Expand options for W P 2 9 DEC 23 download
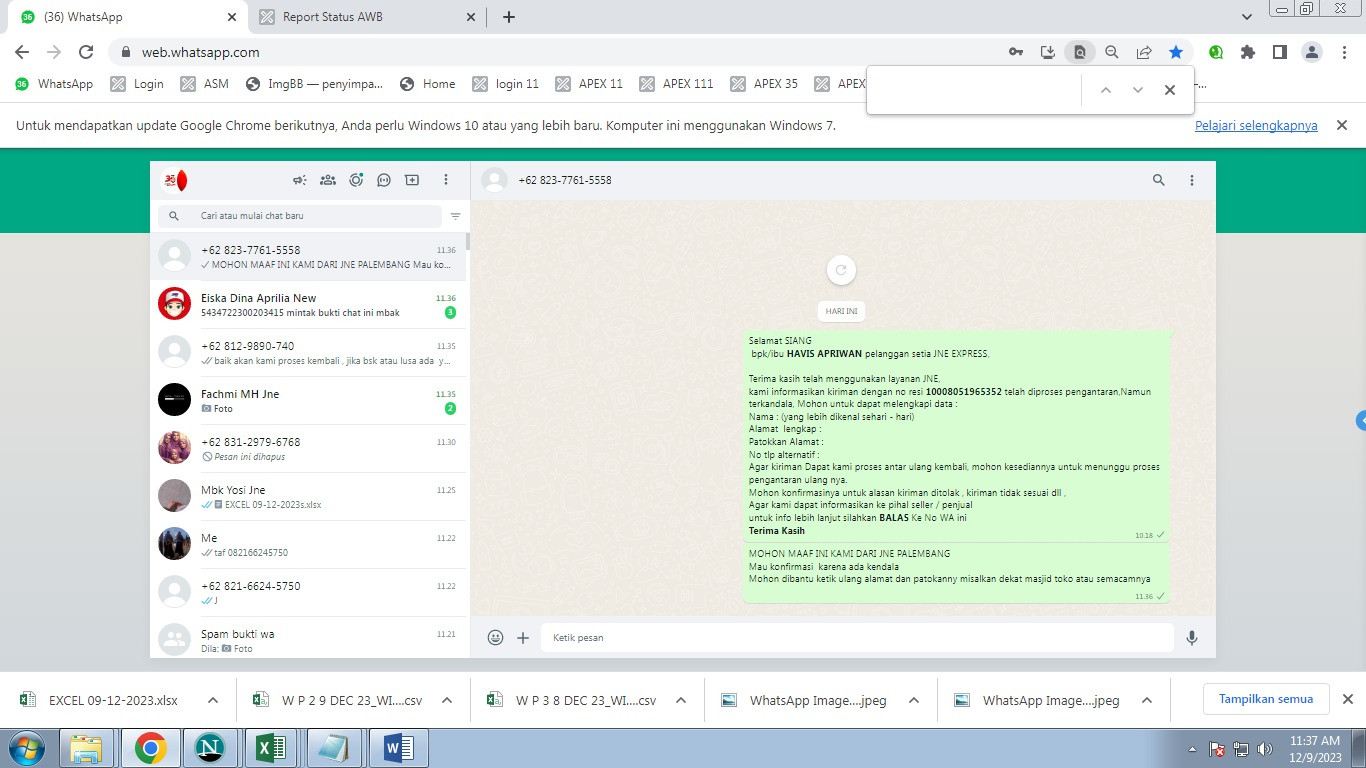1366x768 pixels. point(447,700)
